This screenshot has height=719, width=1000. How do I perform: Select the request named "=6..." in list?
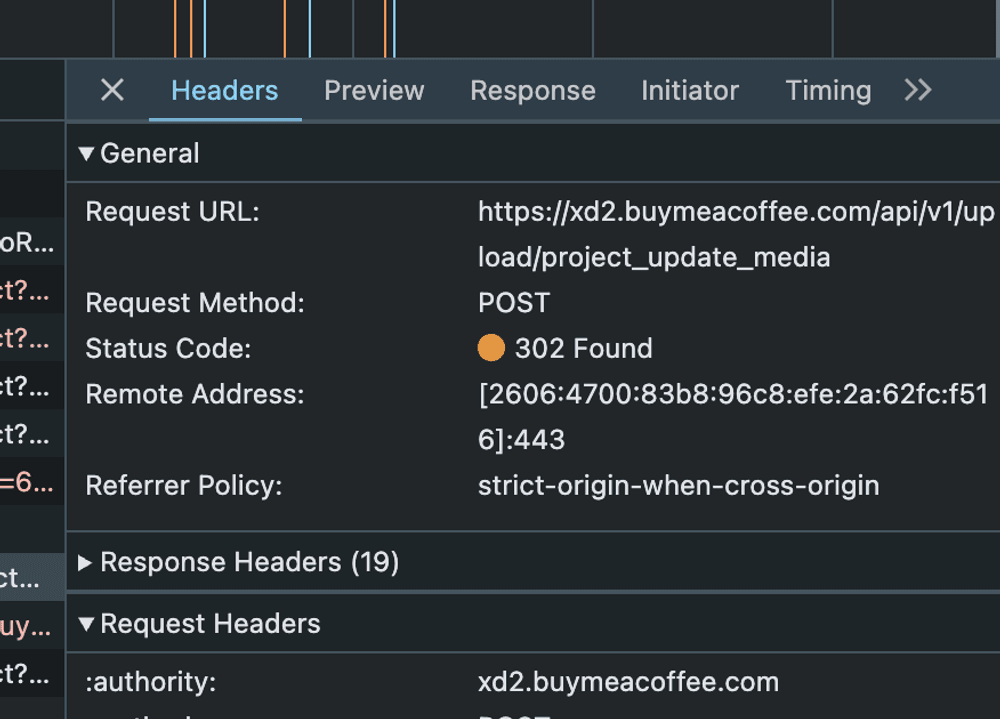(28, 483)
